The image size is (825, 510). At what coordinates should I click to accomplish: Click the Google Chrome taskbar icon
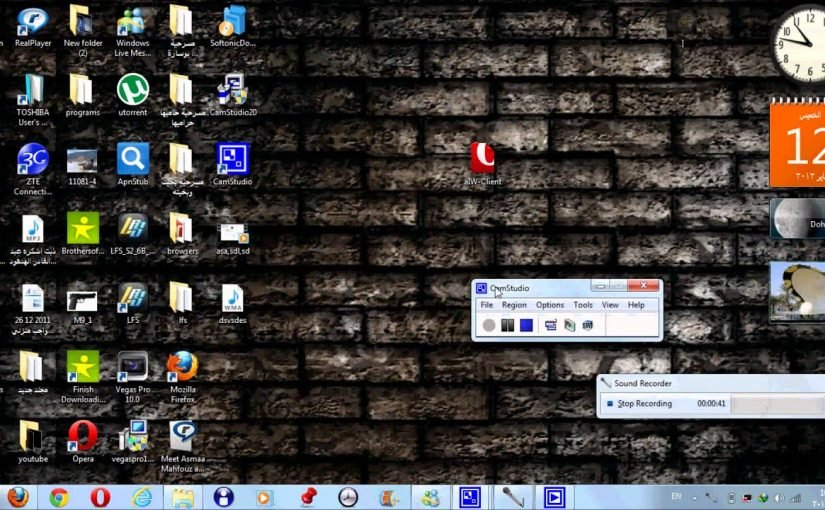(x=59, y=497)
